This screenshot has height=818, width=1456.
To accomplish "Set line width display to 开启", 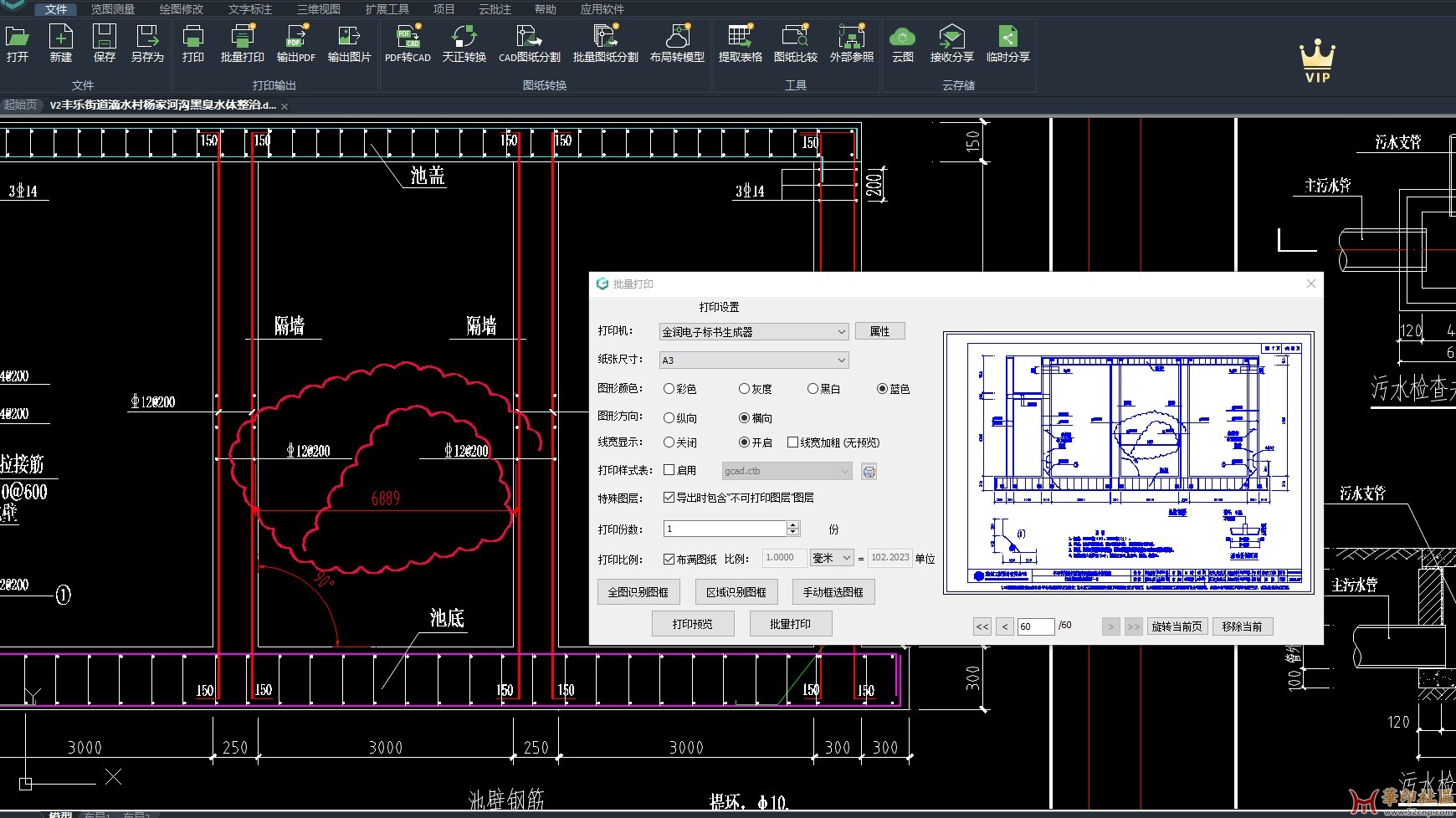I will pyautogui.click(x=755, y=442).
